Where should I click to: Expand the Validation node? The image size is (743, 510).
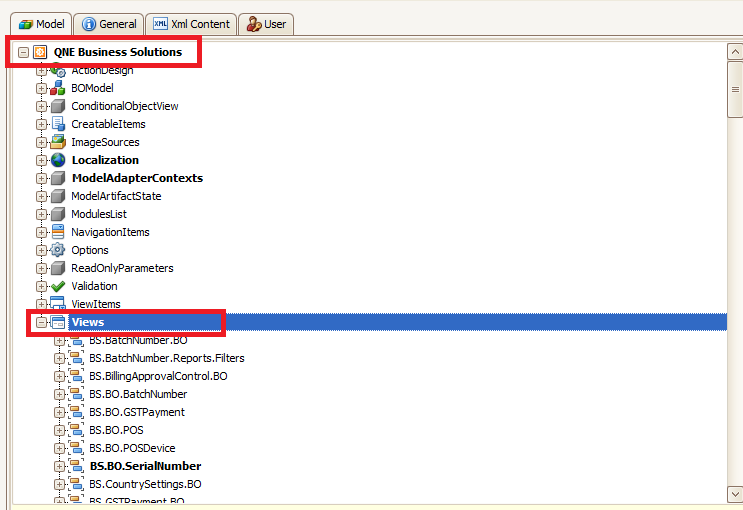(x=41, y=286)
